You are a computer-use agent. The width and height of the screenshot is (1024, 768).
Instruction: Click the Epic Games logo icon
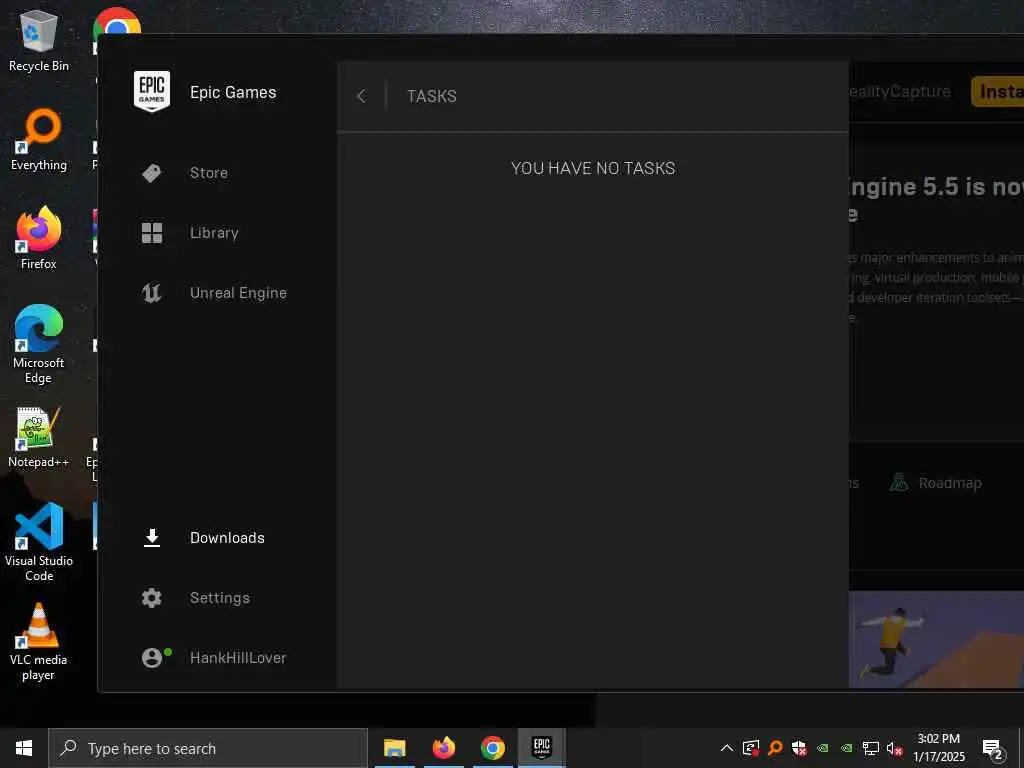[152, 91]
